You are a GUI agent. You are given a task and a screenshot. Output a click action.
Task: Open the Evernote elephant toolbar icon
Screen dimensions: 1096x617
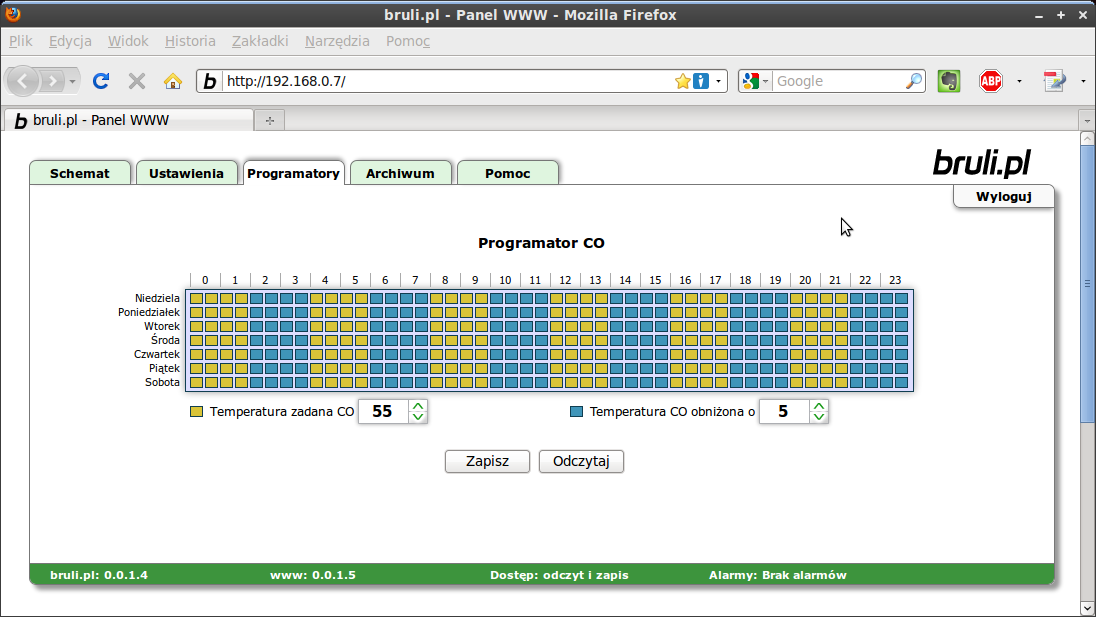click(949, 81)
